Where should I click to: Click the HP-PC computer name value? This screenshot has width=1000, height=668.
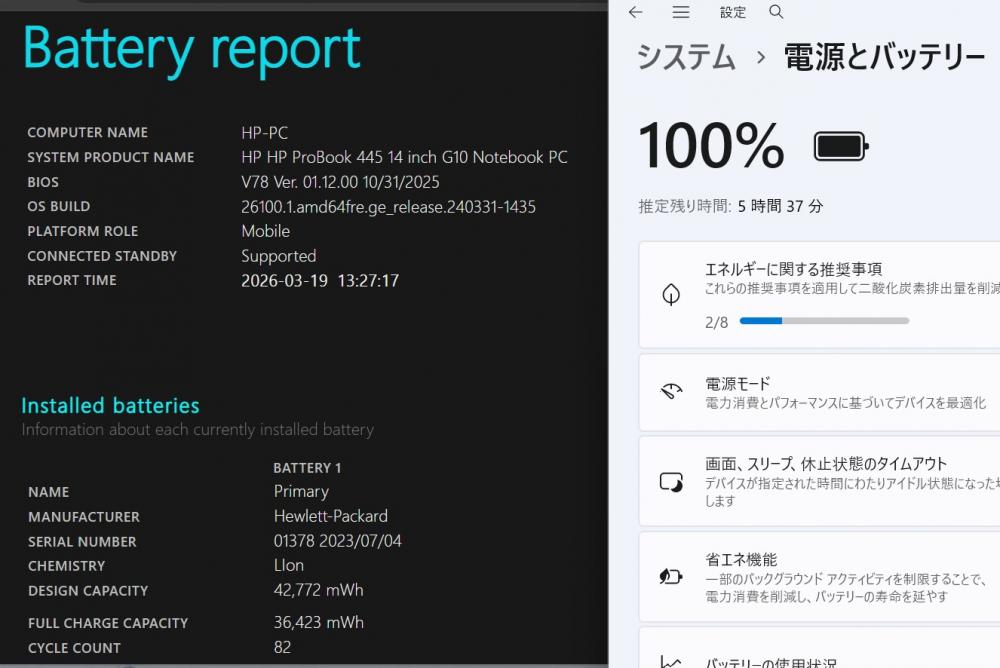click(264, 133)
